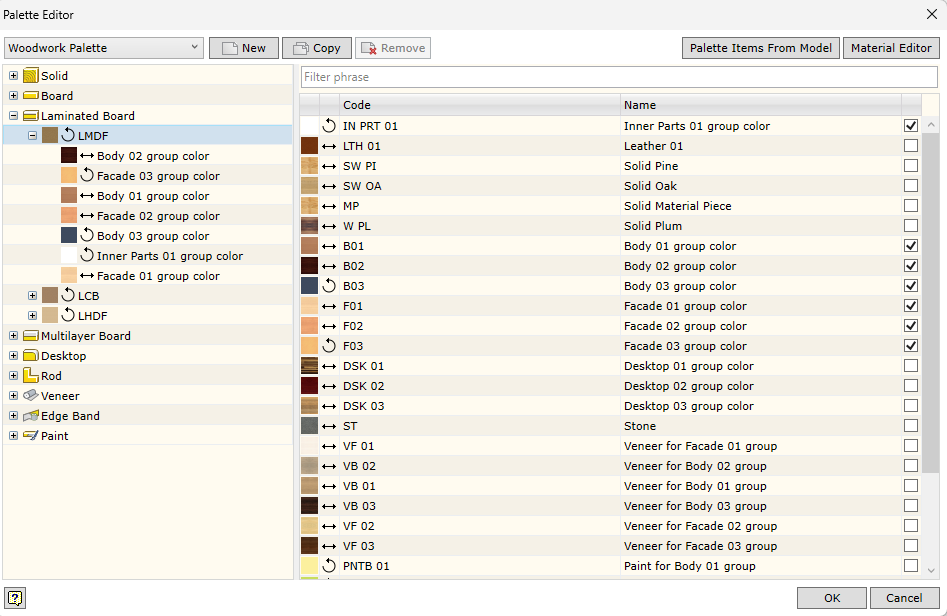The width and height of the screenshot is (947, 616).
Task: Click the Solid category wood icon
Action: tap(31, 75)
